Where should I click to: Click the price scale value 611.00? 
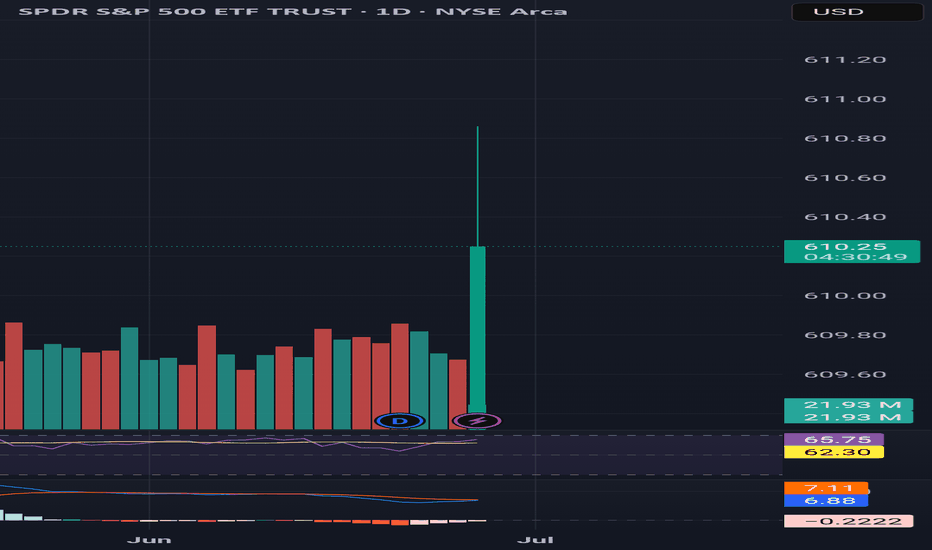(x=845, y=99)
